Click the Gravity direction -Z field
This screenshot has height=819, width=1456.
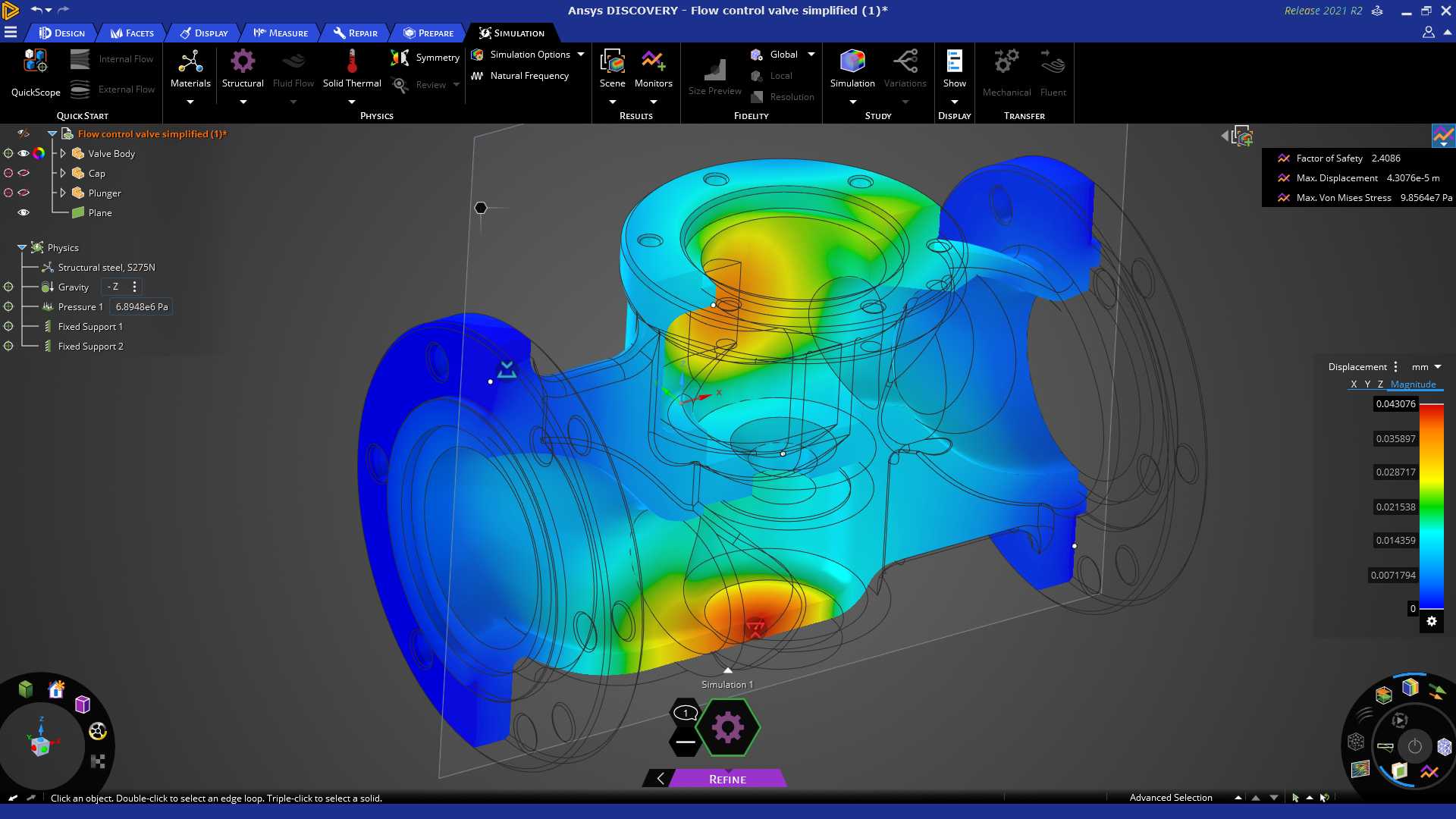tap(113, 287)
